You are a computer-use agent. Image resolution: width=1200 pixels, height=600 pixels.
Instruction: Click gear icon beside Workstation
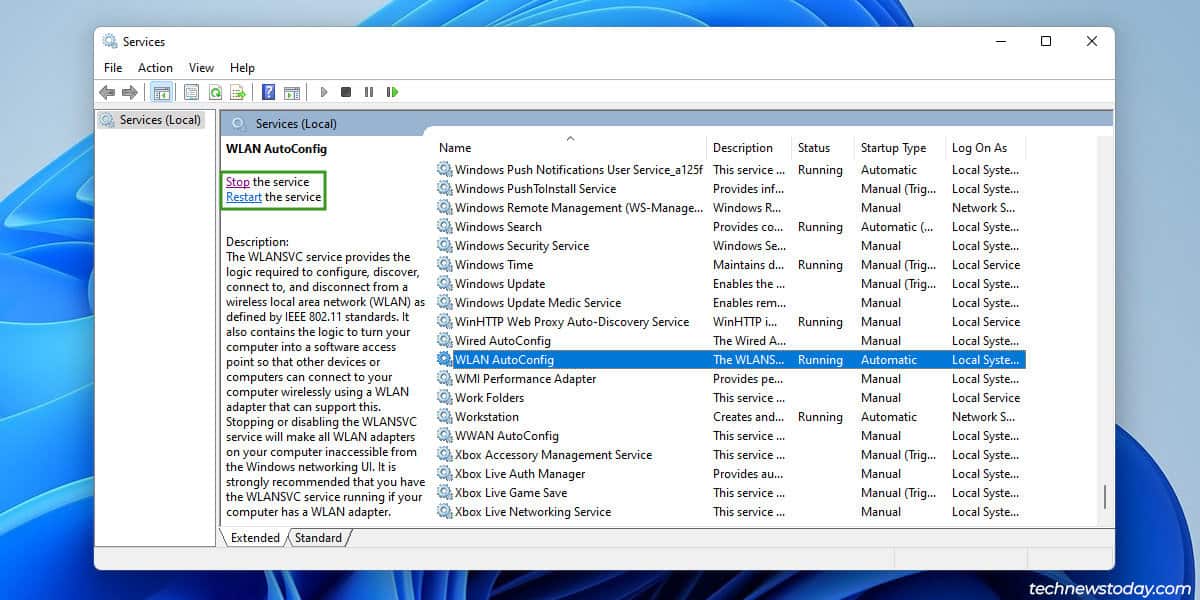(445, 417)
